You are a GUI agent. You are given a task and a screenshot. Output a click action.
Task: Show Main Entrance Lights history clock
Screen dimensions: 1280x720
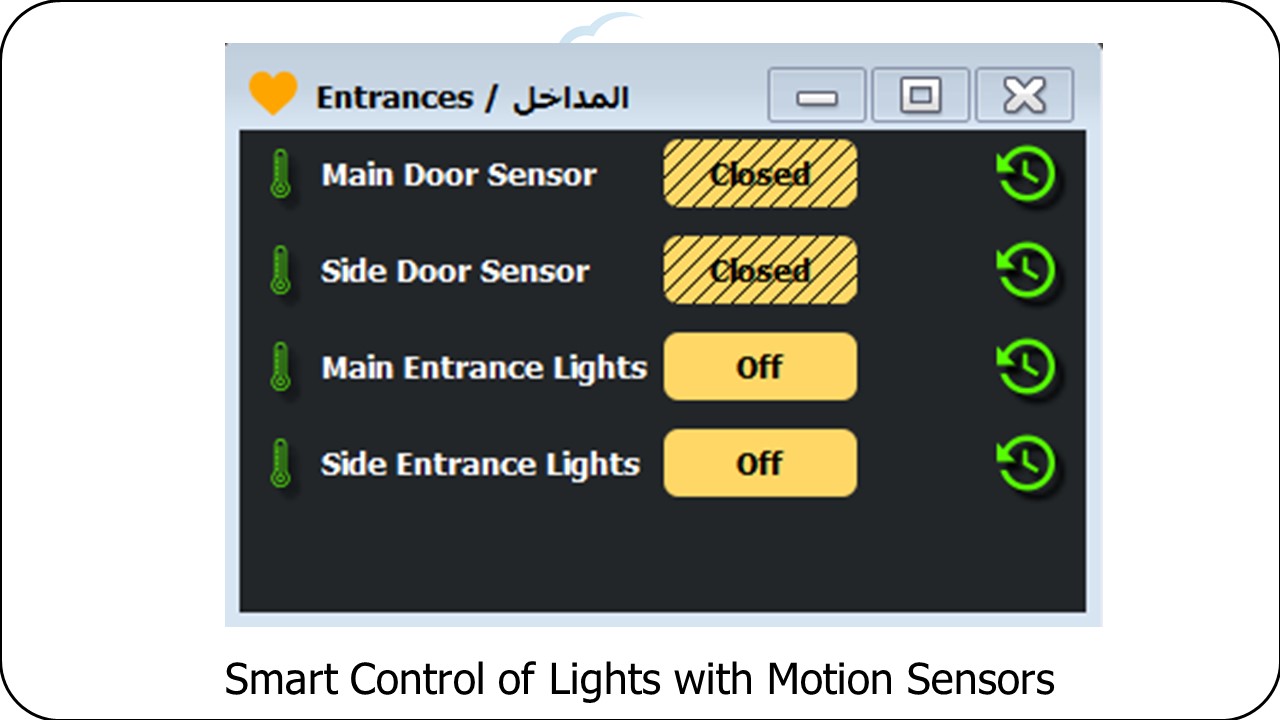coord(1026,367)
